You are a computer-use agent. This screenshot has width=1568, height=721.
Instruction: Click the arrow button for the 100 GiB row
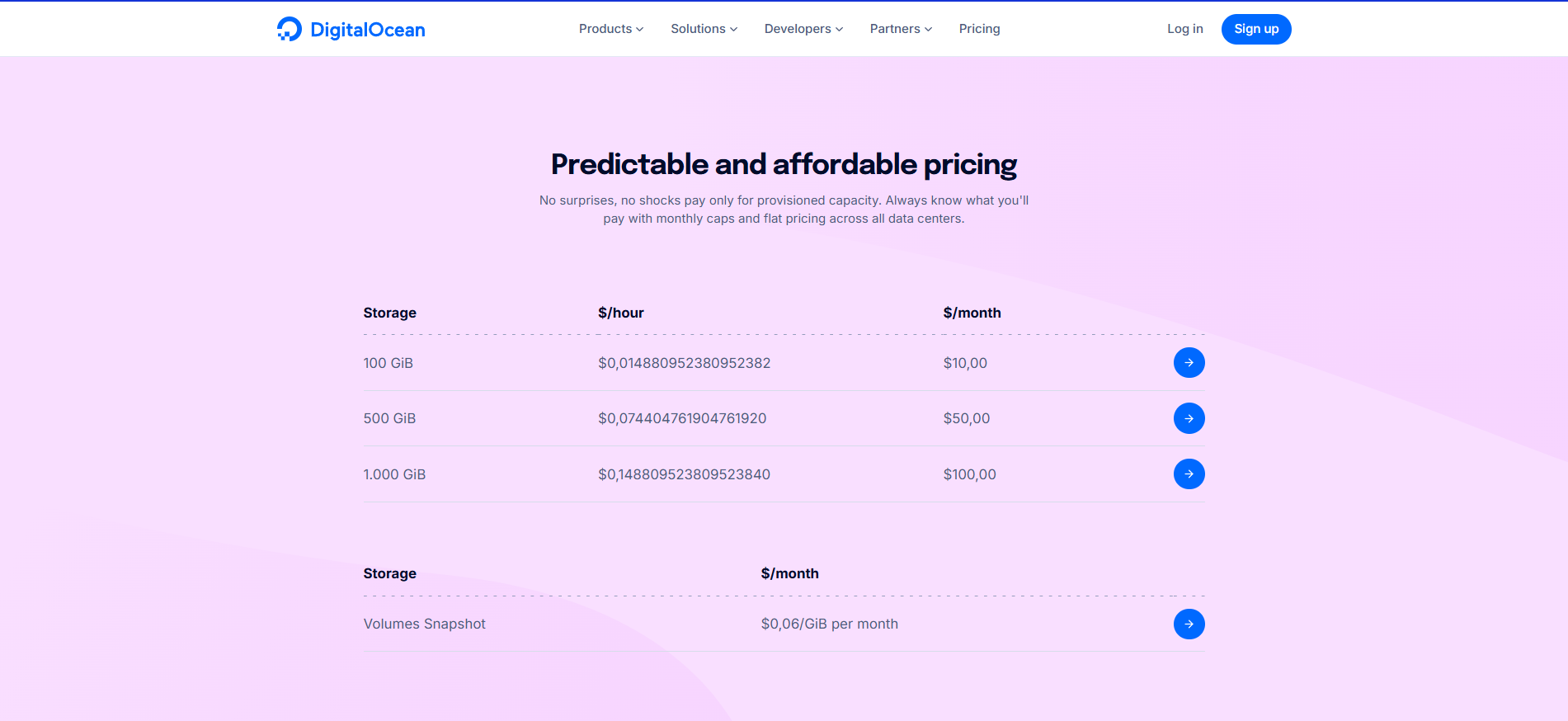(1189, 363)
